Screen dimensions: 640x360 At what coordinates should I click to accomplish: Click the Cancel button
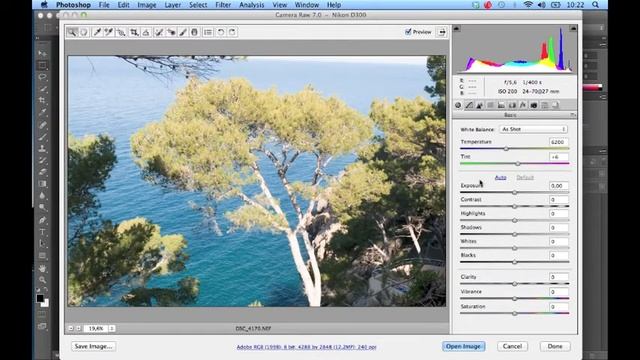point(512,346)
